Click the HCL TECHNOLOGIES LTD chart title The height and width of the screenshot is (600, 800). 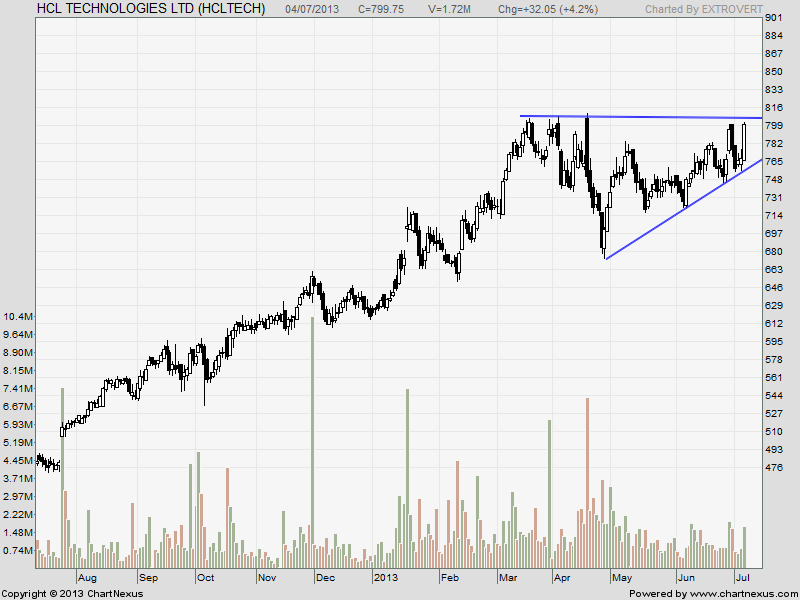pos(153,9)
